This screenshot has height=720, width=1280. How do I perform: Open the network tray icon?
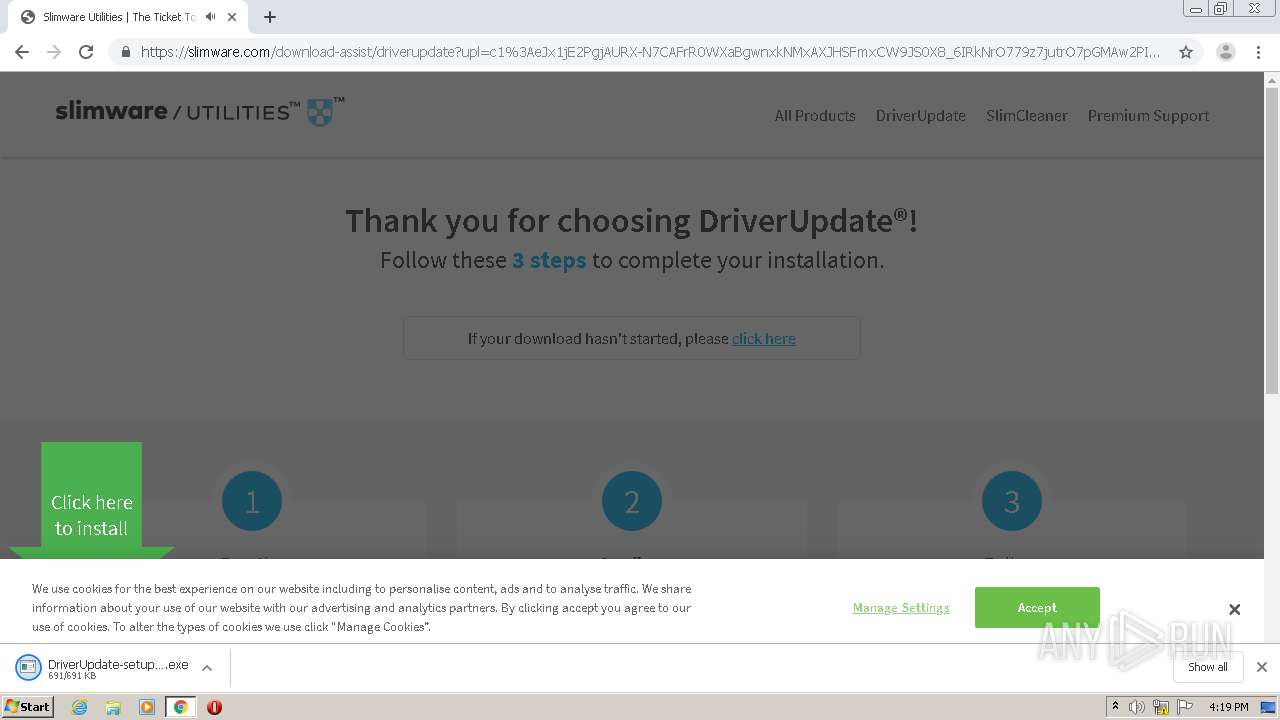pyautogui.click(x=1161, y=707)
